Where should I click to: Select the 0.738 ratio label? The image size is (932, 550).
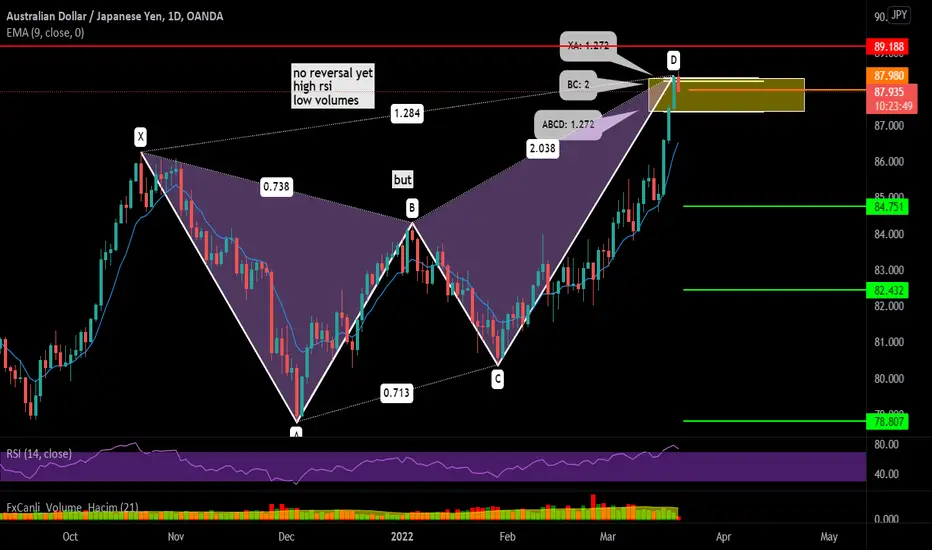coord(276,187)
